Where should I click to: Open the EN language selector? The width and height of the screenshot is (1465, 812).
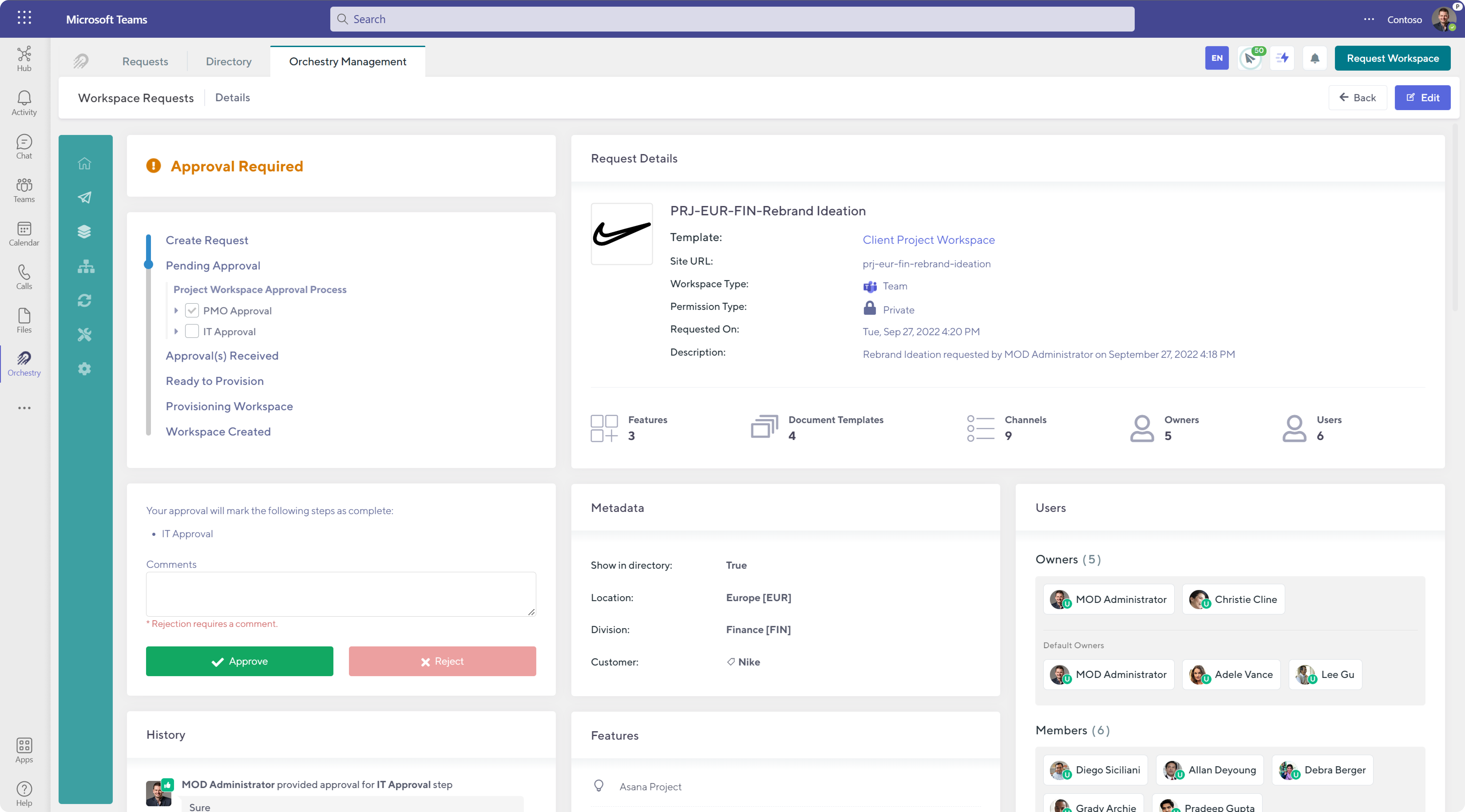1217,58
